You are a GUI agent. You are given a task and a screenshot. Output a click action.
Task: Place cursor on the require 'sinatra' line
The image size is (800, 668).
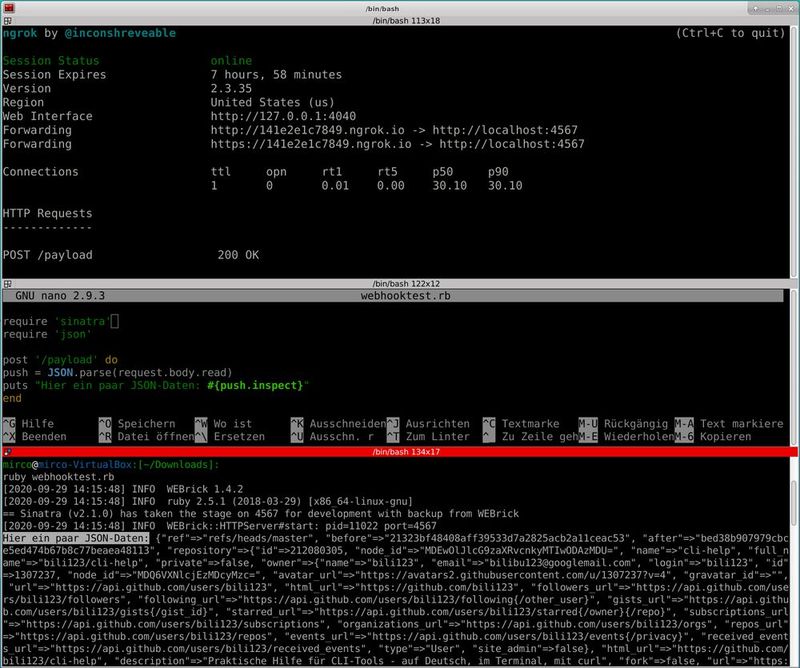pyautogui.click(x=57, y=321)
